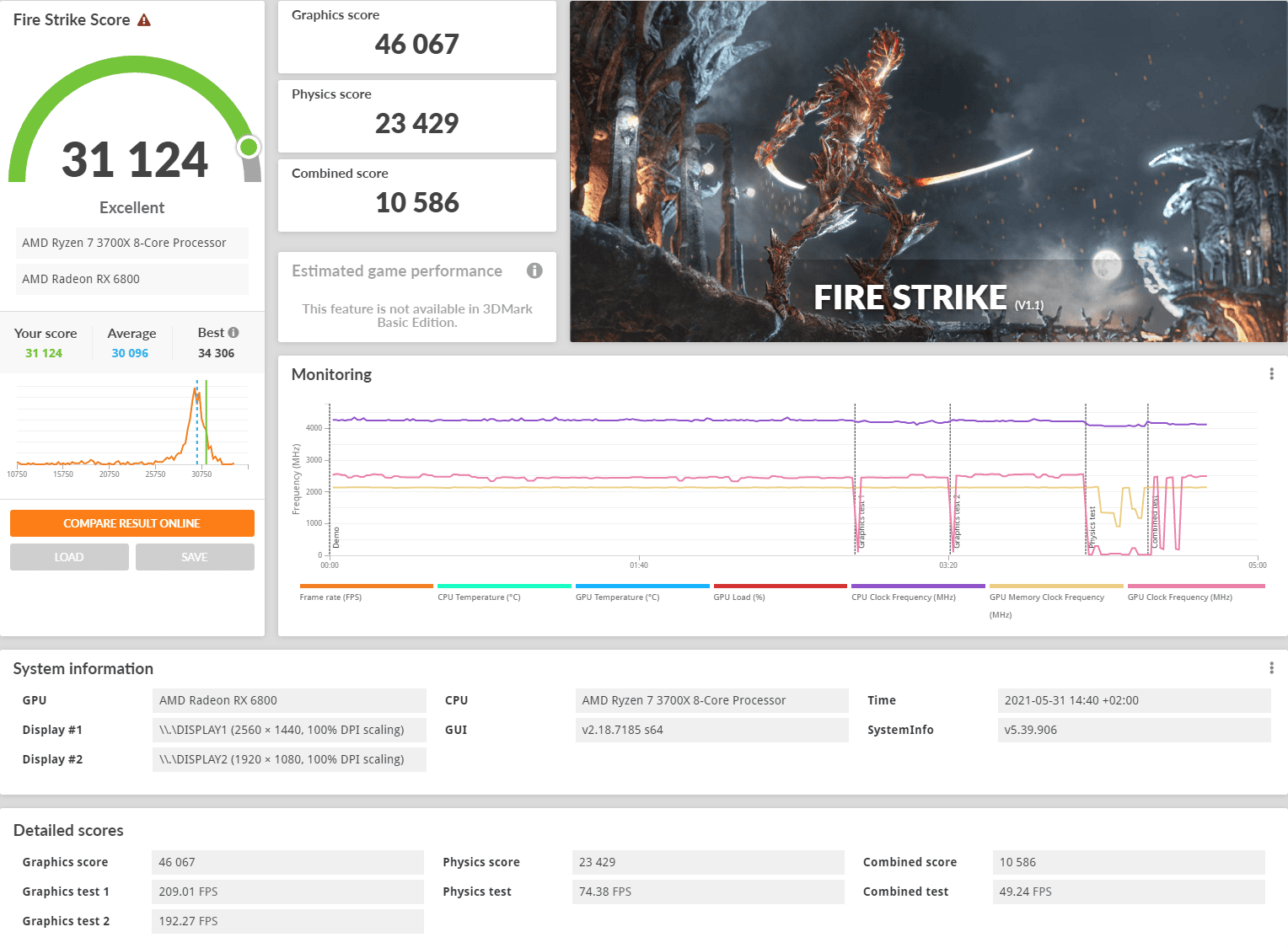Click Time value 2021-05-31 14:40
Image resolution: width=1288 pixels, height=948 pixels.
click(x=1134, y=700)
